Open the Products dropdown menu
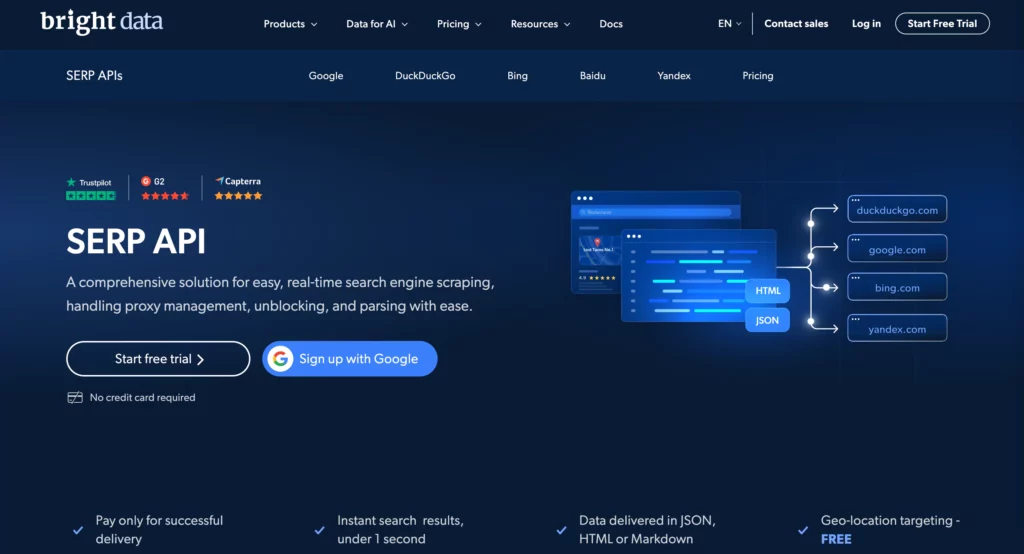 coord(290,24)
